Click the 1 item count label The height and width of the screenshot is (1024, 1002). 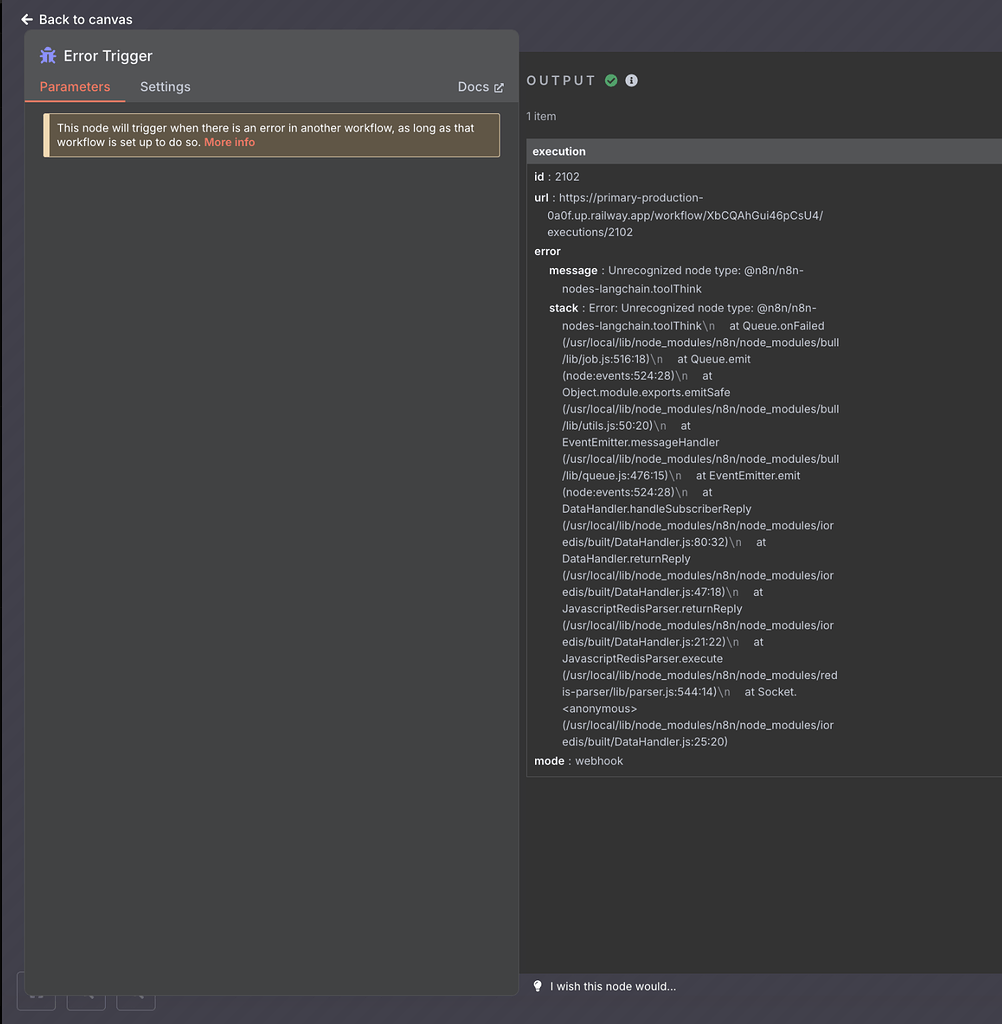click(x=541, y=116)
